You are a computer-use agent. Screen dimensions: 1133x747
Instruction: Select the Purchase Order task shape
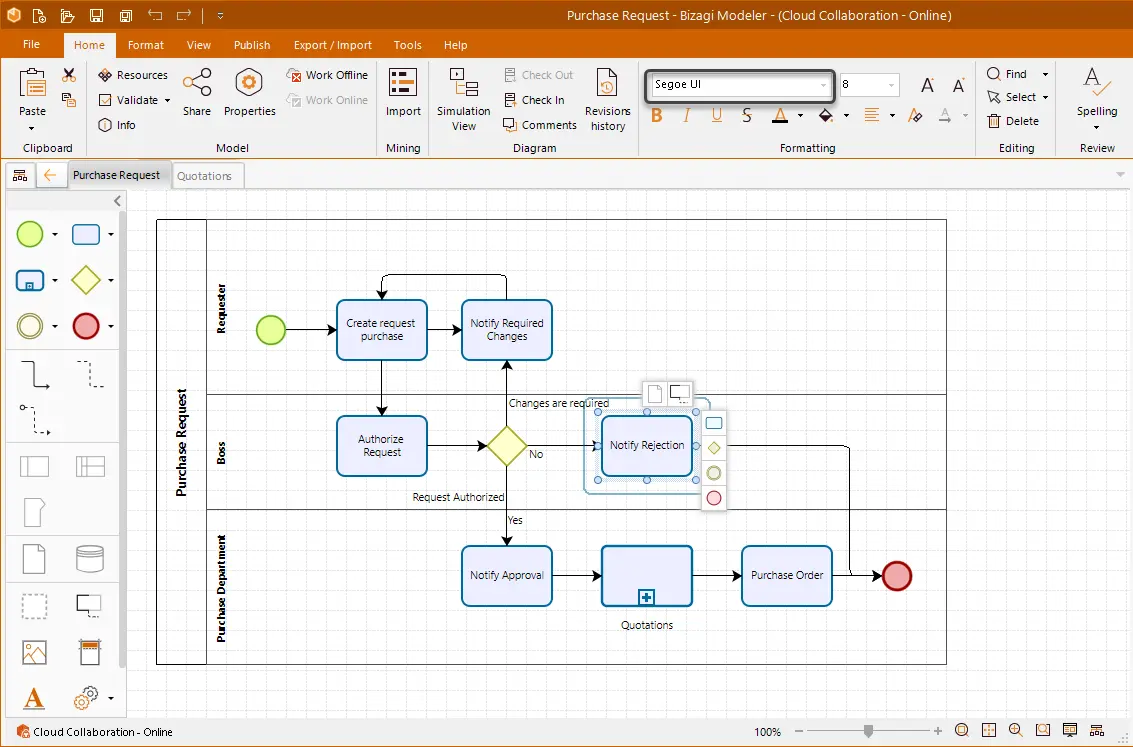pos(787,576)
